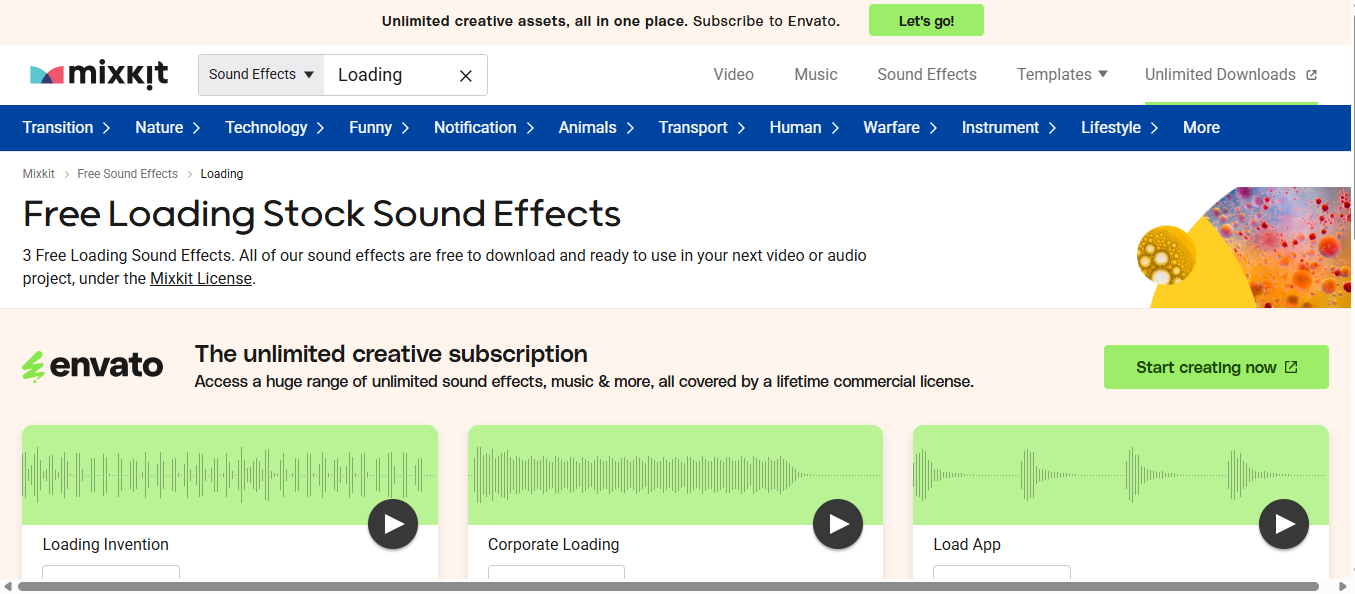Expand the More categories menu
This screenshot has width=1355, height=594.
pyautogui.click(x=1201, y=127)
